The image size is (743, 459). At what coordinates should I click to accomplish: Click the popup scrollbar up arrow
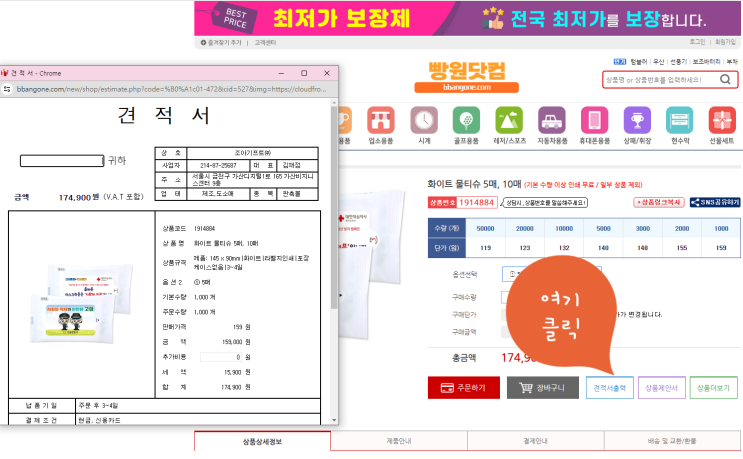(334, 102)
